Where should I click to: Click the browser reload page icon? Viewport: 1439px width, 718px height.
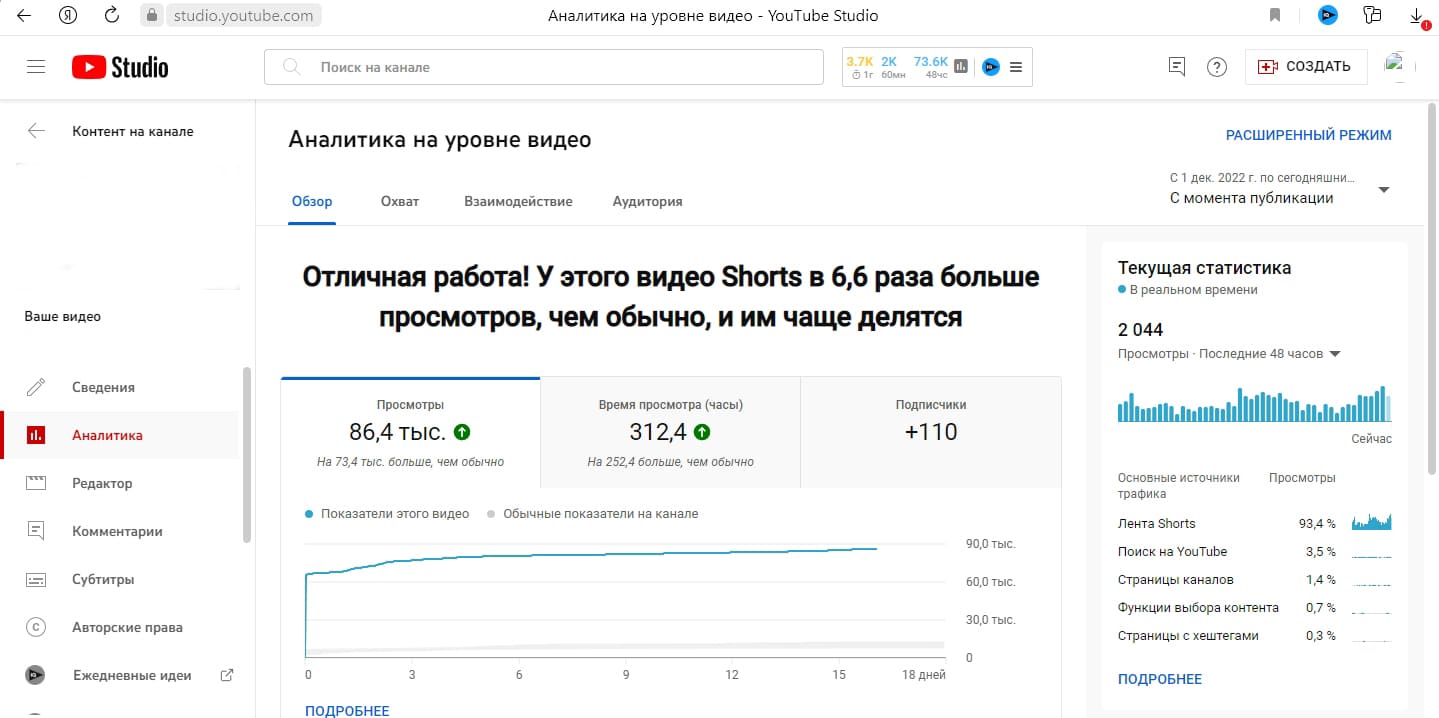click(x=112, y=15)
